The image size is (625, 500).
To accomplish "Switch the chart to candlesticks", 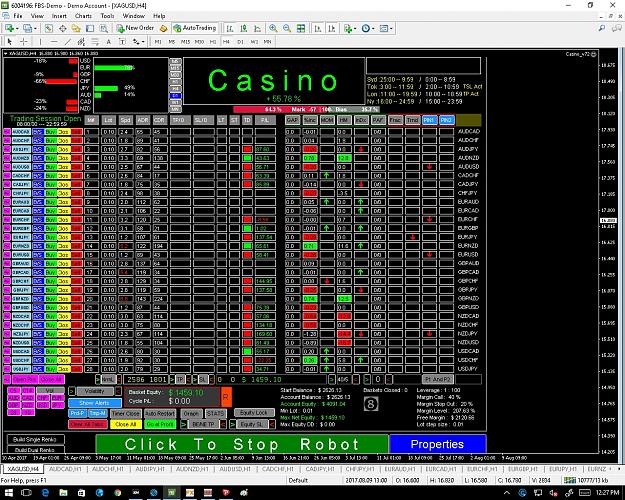I will coord(244,28).
